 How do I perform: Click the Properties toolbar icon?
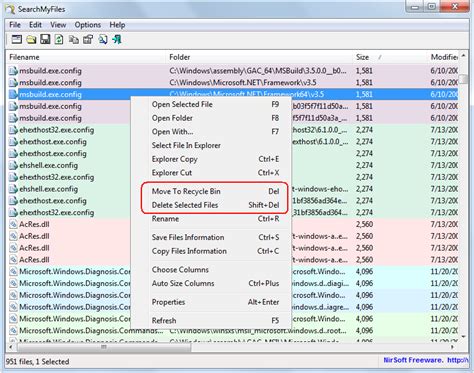click(88, 40)
